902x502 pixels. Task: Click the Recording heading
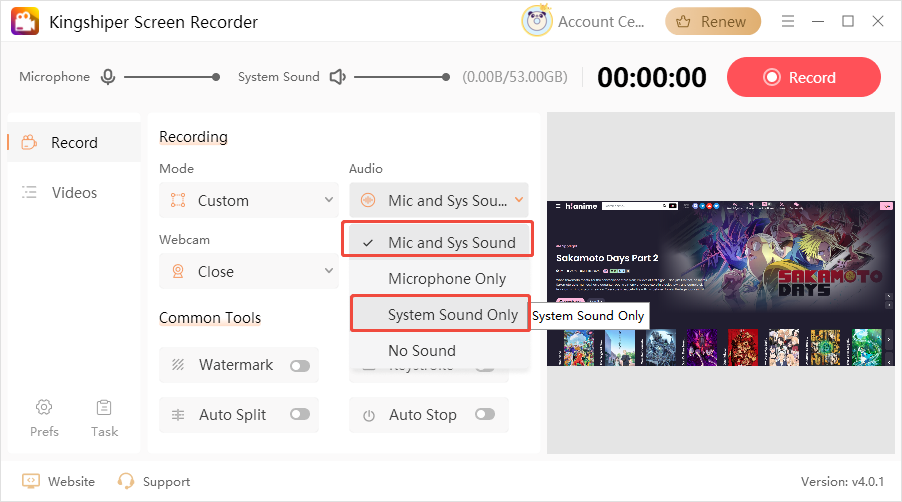click(x=193, y=137)
